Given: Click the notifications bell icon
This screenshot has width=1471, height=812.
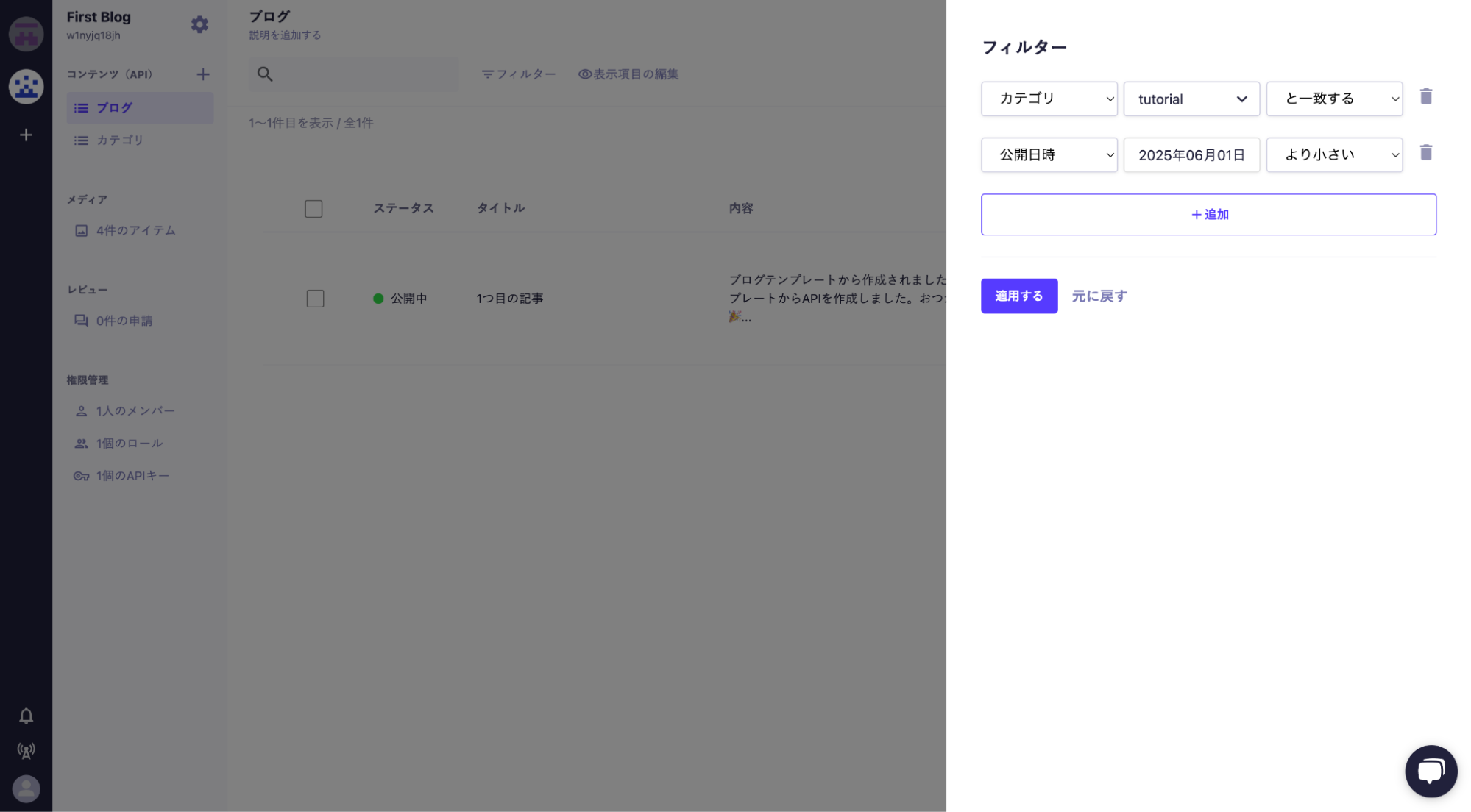Looking at the screenshot, I should [26, 716].
